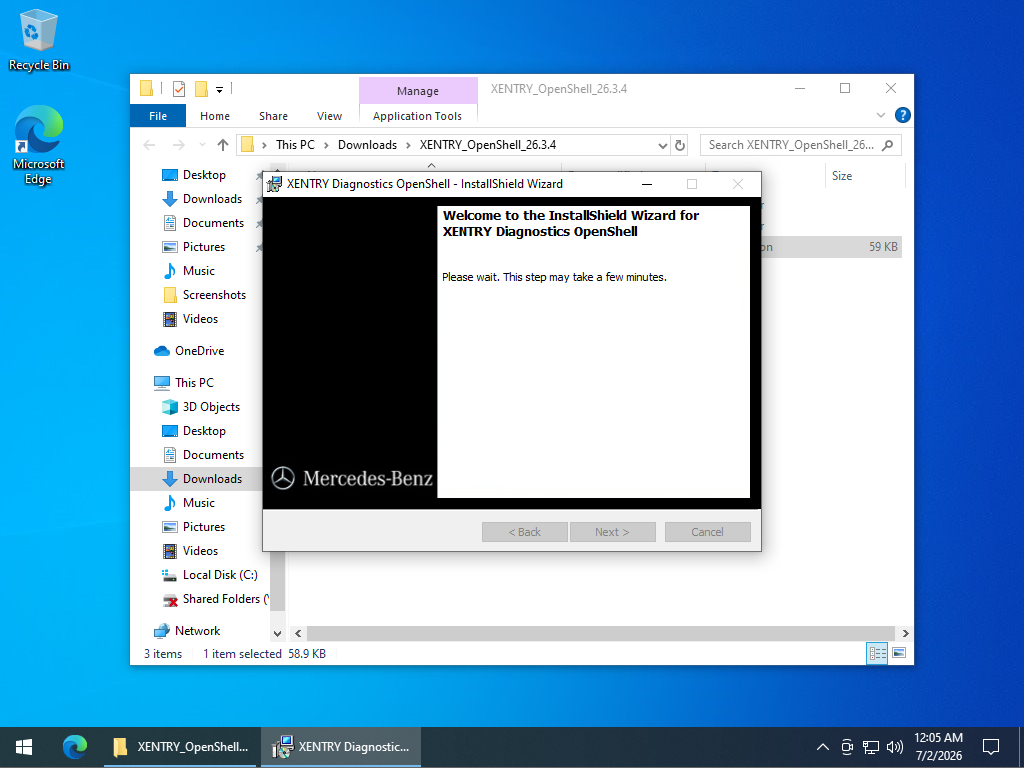This screenshot has width=1024, height=768.
Task: Click Cancel in InstallShield Wizard
Action: [x=707, y=532]
